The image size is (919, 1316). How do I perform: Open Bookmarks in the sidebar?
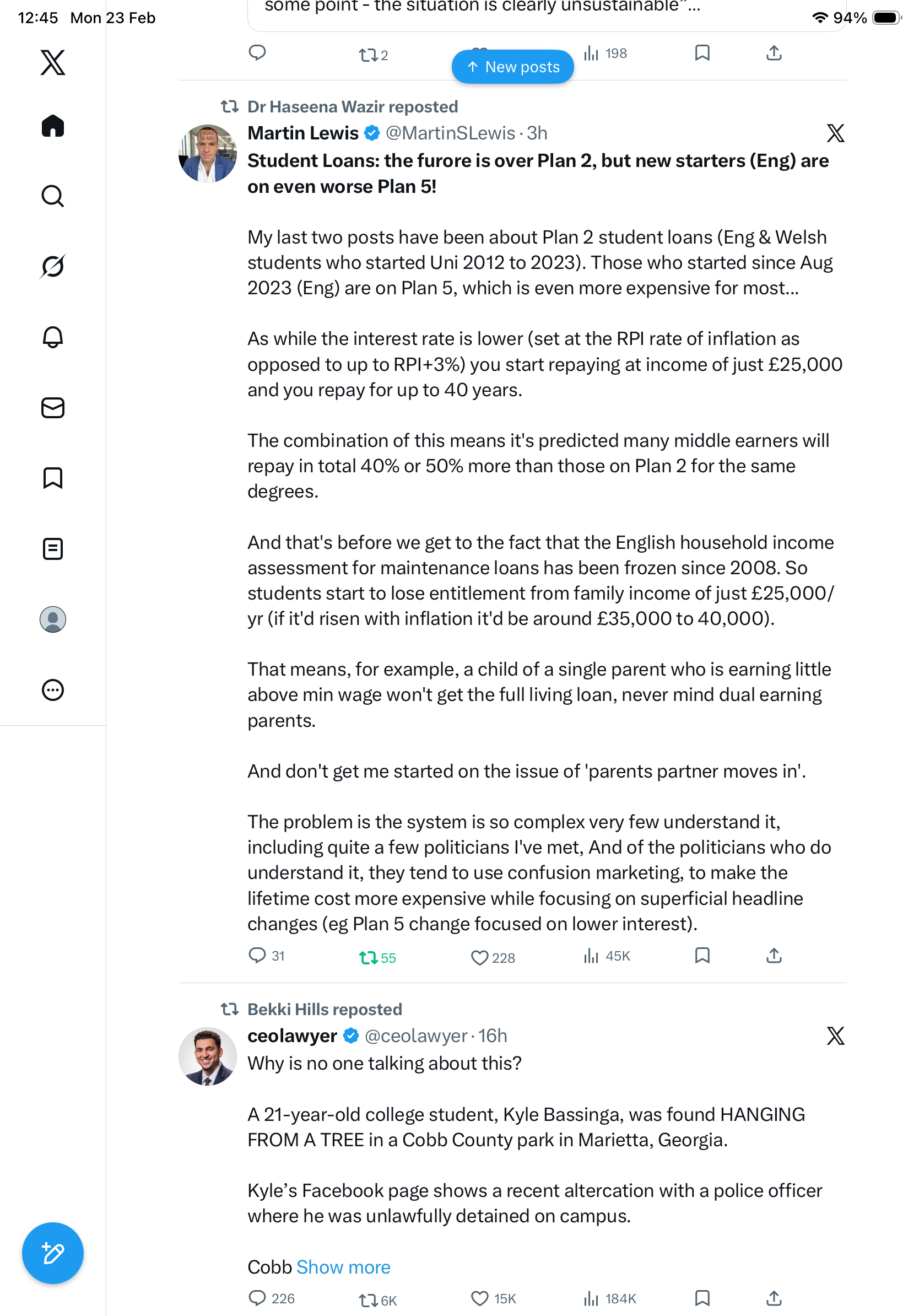(53, 478)
